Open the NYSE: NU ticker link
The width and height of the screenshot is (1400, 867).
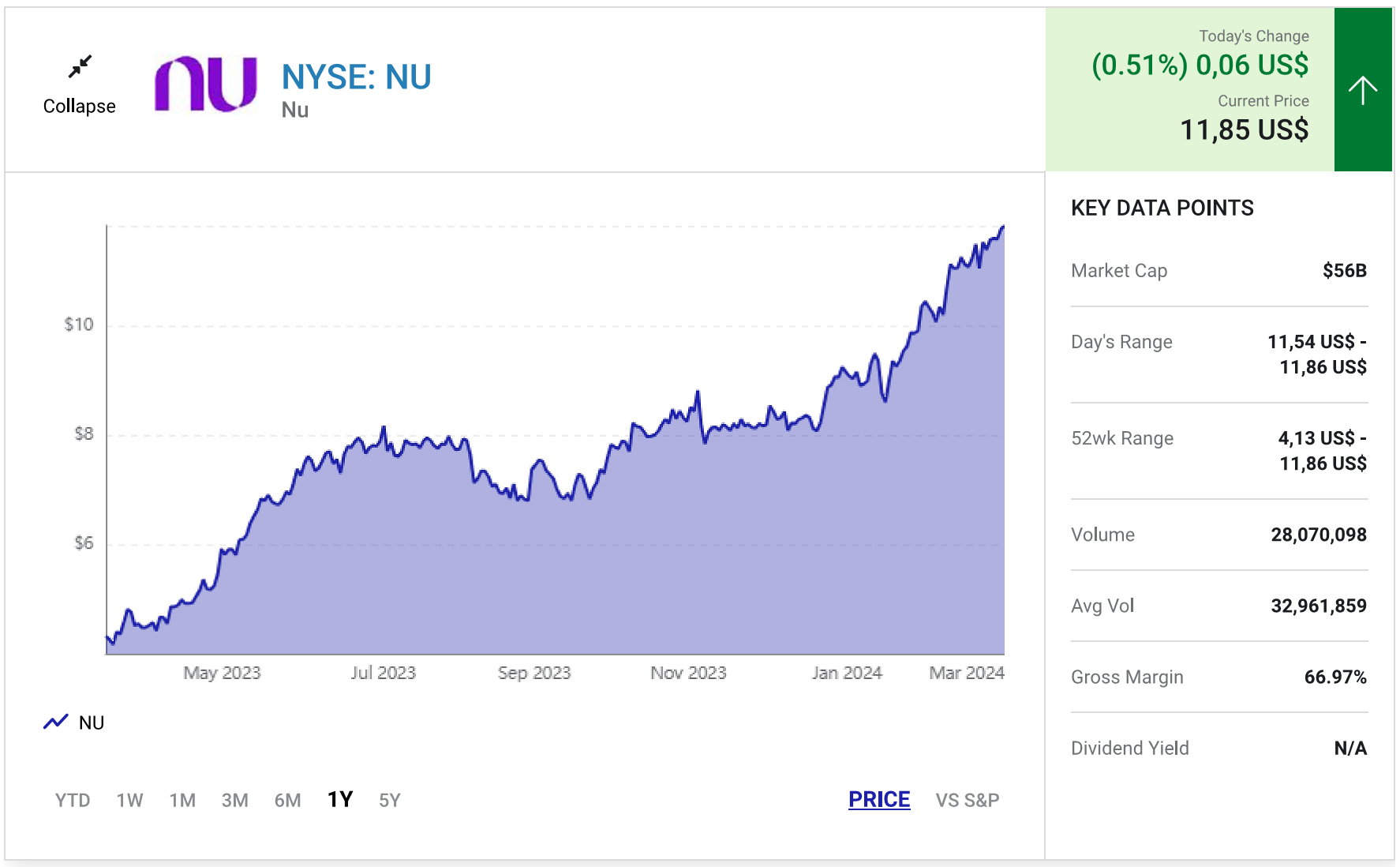click(356, 77)
